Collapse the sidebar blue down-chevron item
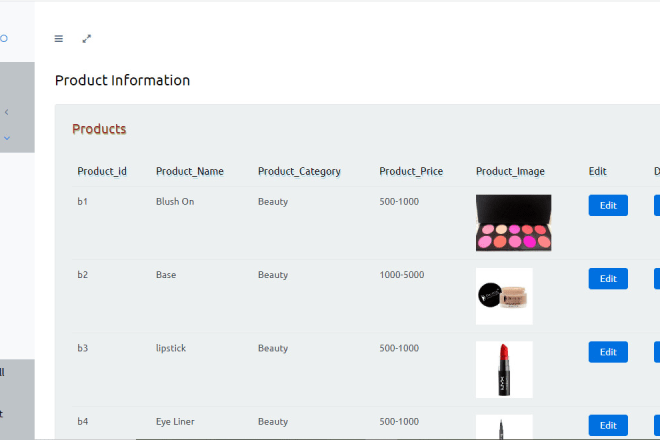660x440 pixels. click(x=6, y=138)
